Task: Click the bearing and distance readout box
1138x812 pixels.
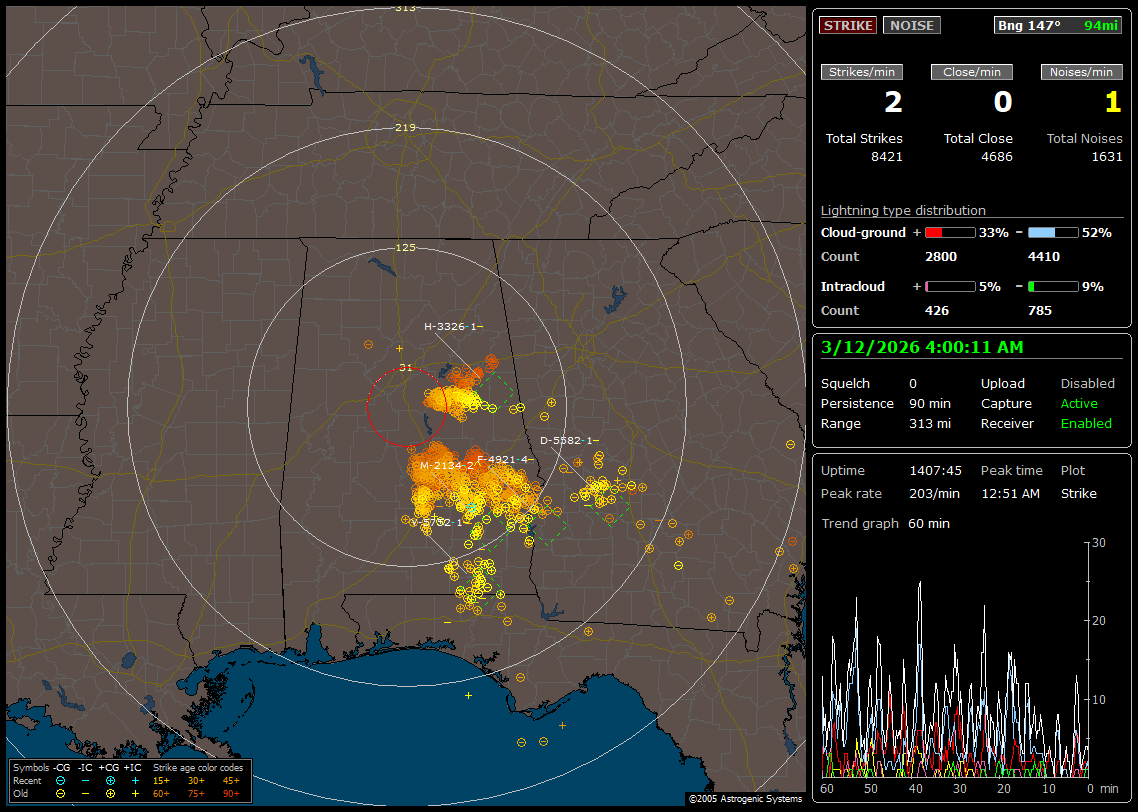Action: (x=1058, y=25)
